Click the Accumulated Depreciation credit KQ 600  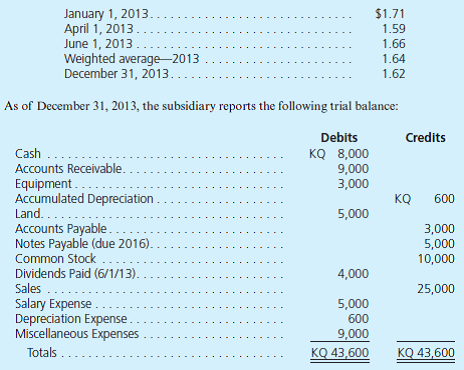tap(425, 199)
